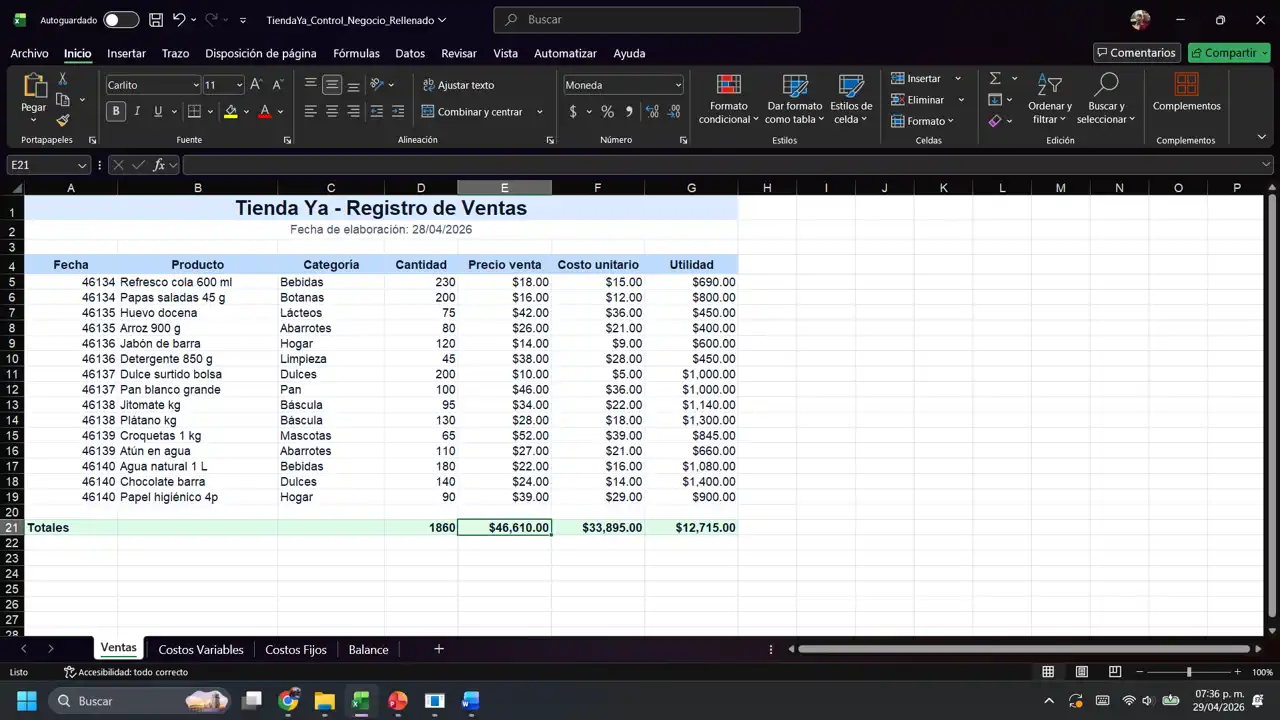Click the Undo arrow icon

coord(179,20)
